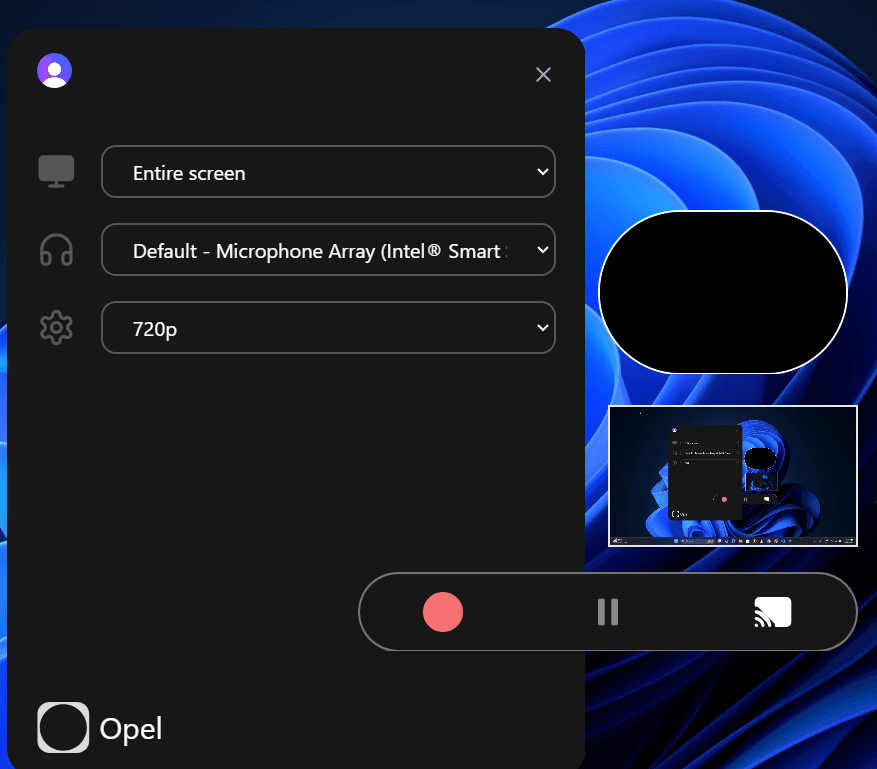Expand the chevron on the 720p selector
Image resolution: width=877 pixels, height=769 pixels.
[543, 328]
